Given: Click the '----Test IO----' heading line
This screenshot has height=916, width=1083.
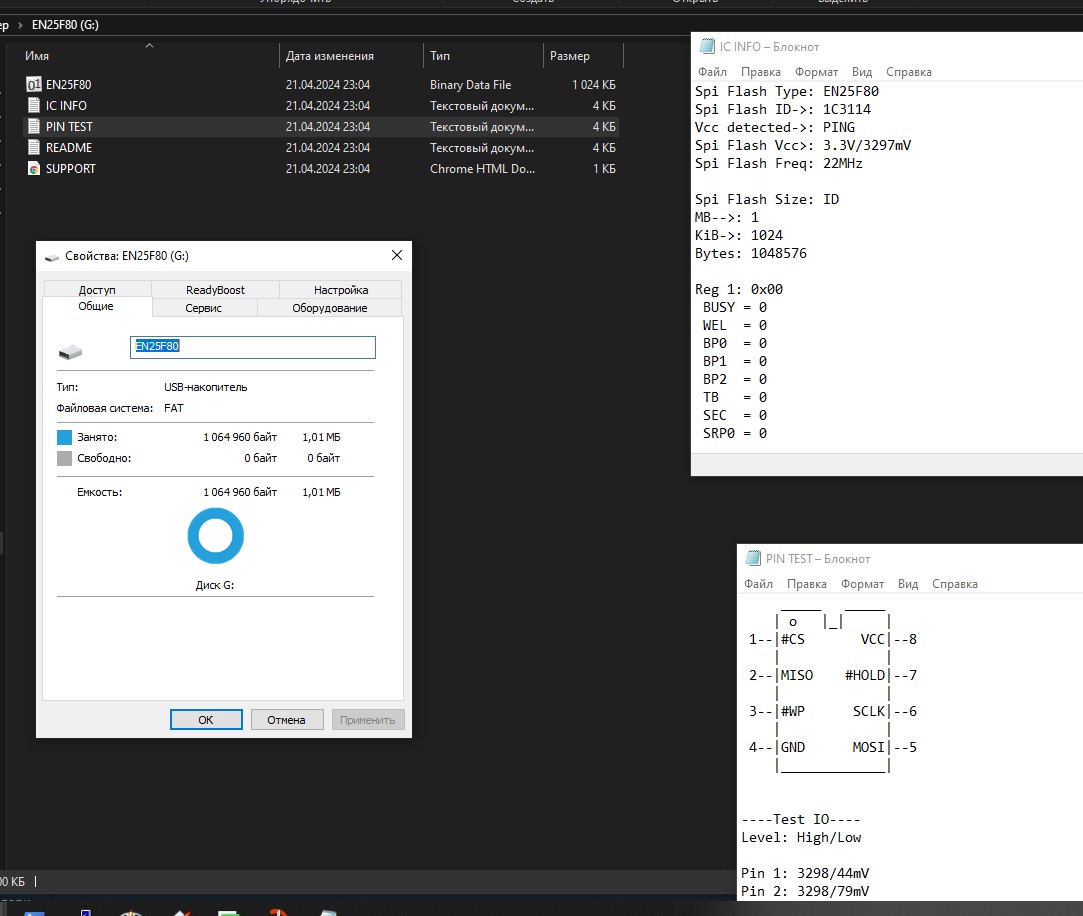Looking at the screenshot, I should [801, 819].
